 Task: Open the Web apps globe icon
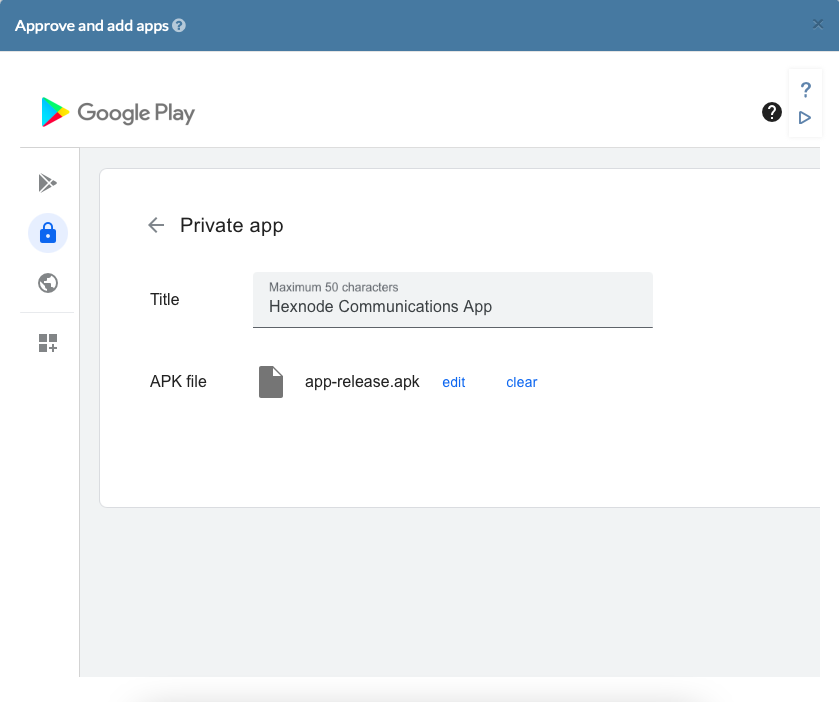pos(48,283)
